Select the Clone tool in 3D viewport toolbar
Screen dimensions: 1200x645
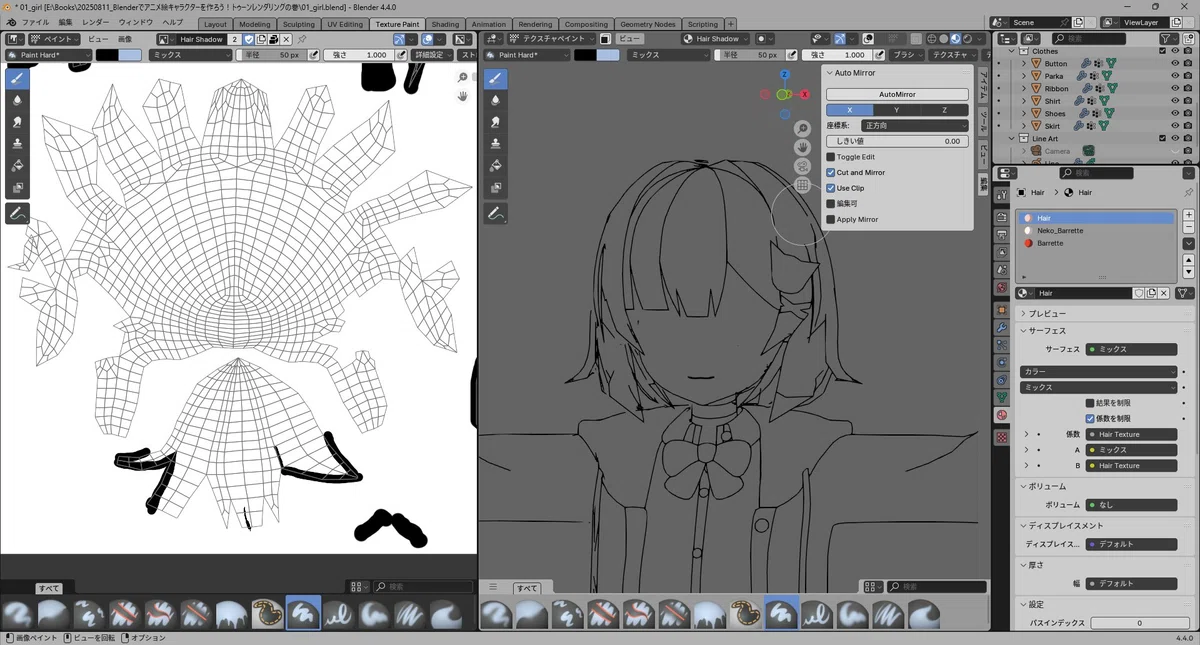coord(495,144)
